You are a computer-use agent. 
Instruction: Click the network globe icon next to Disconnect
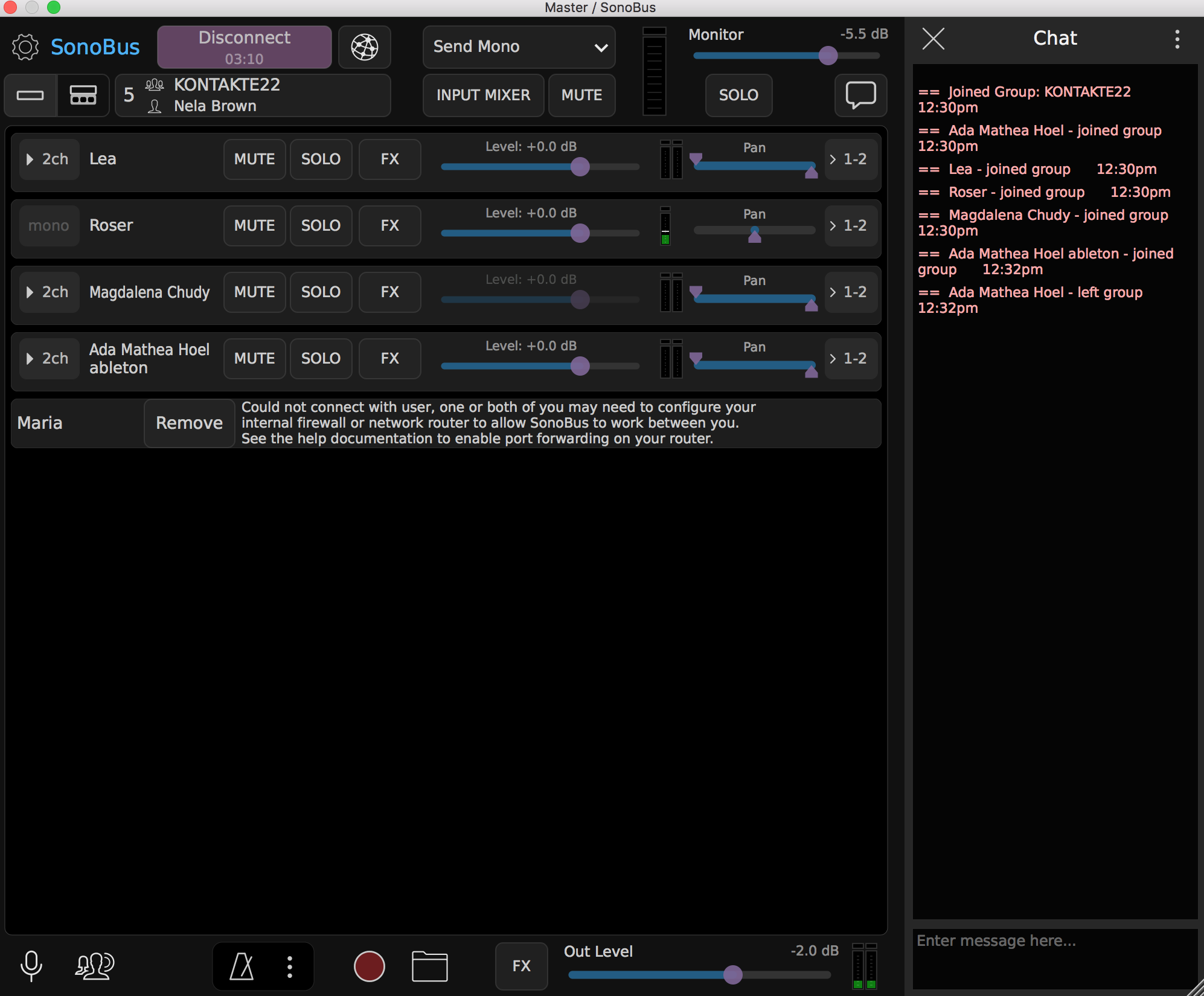365,47
